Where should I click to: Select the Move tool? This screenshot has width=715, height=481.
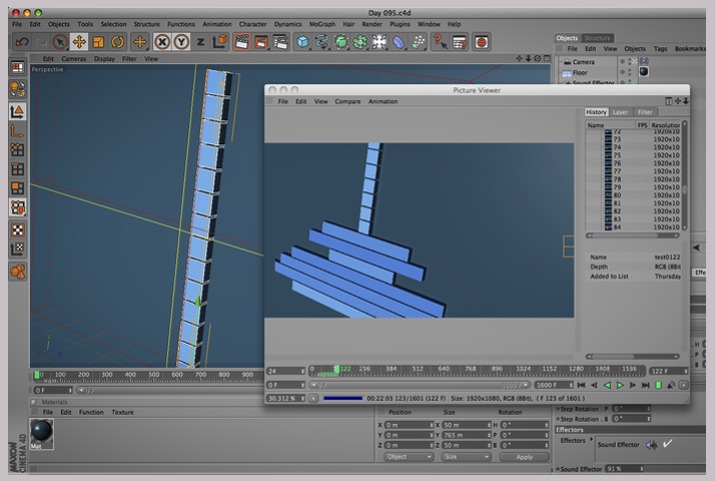tap(78, 42)
